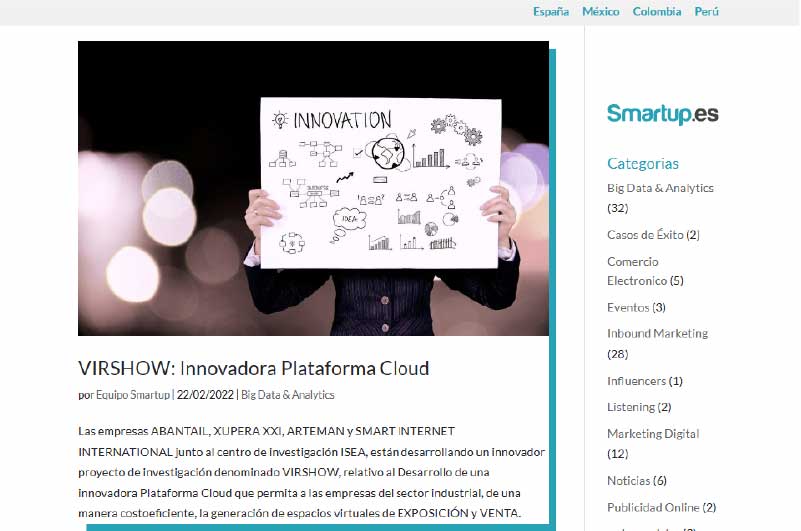Select the Casos de Éxito category
This screenshot has height=531, width=801.
(x=645, y=235)
